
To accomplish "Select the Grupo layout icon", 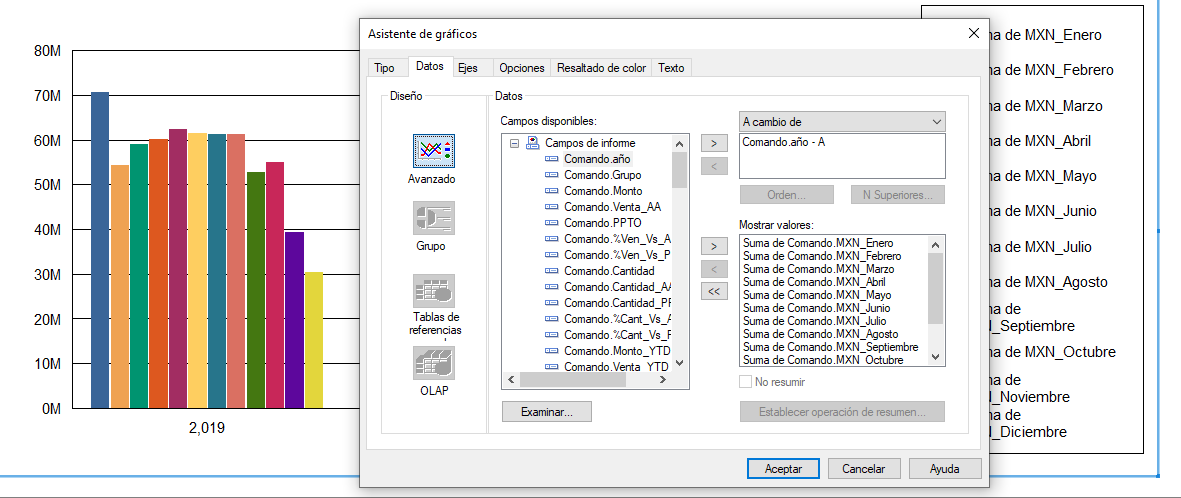I will point(433,218).
